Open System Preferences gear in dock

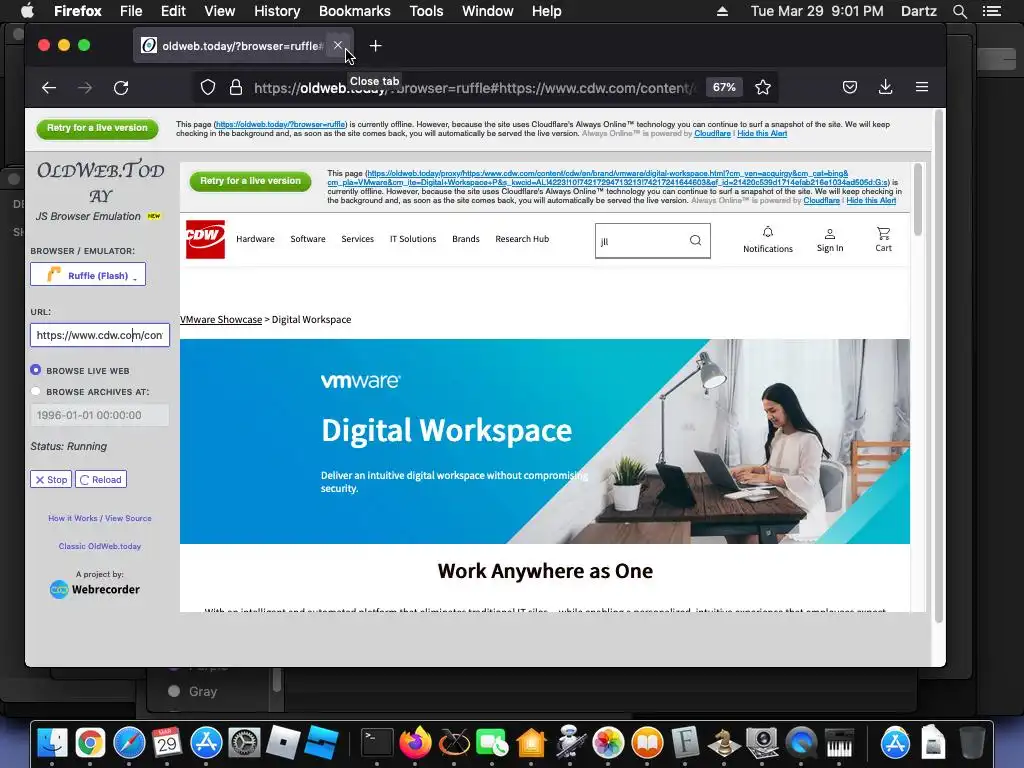[244, 743]
